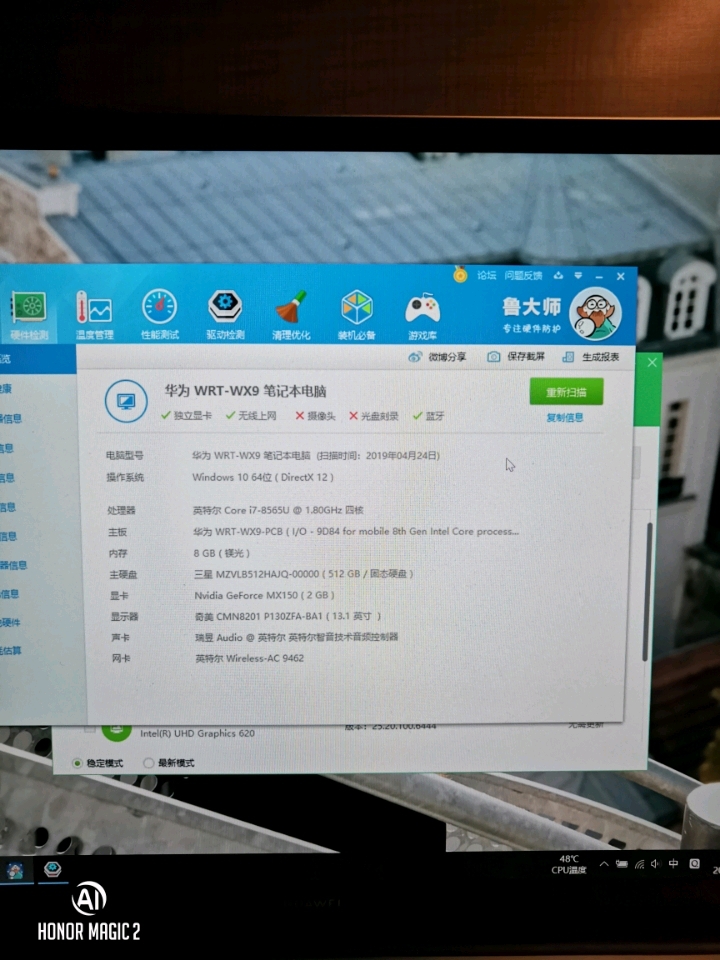Select the 稳定模式 radio button
Screen dimensions: 720x960
pyautogui.click(x=78, y=763)
